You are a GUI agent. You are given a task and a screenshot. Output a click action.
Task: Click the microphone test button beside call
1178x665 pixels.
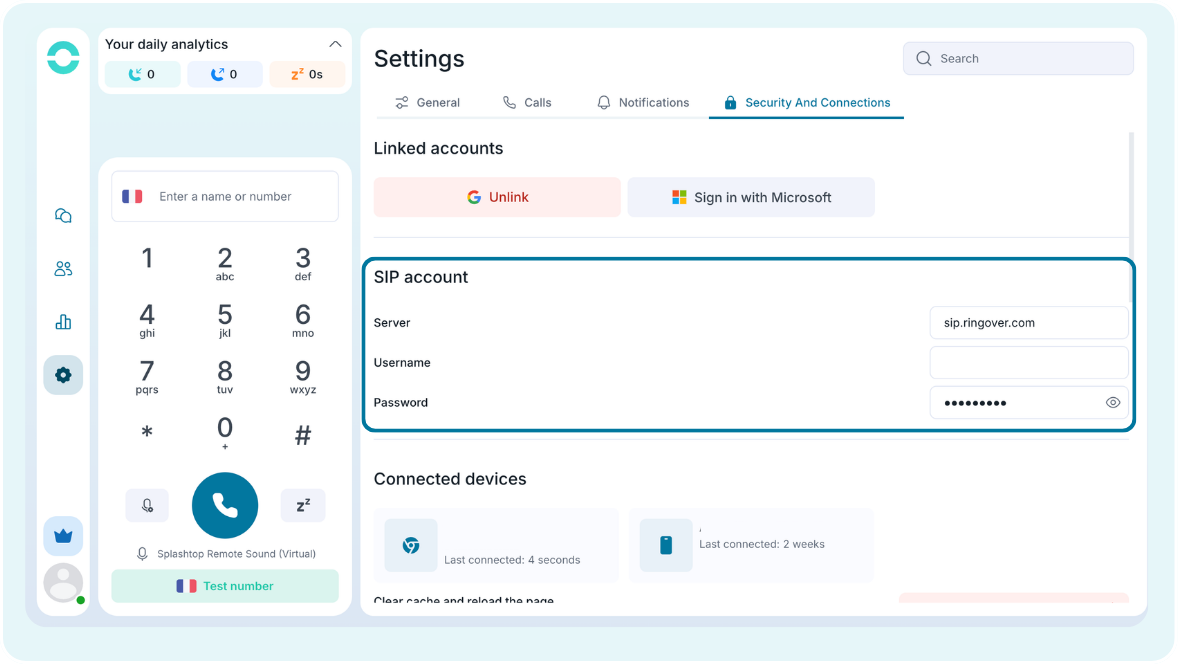[147, 506]
